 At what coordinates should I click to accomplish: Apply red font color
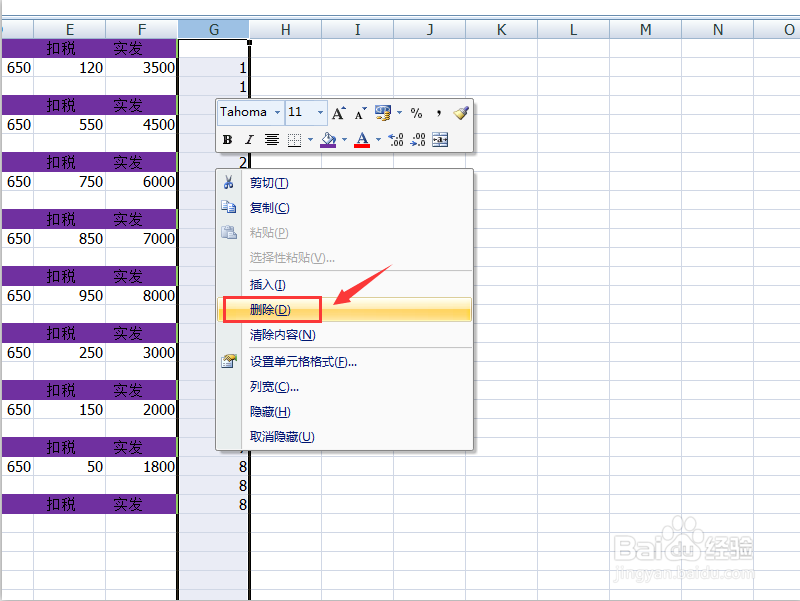(x=362, y=139)
